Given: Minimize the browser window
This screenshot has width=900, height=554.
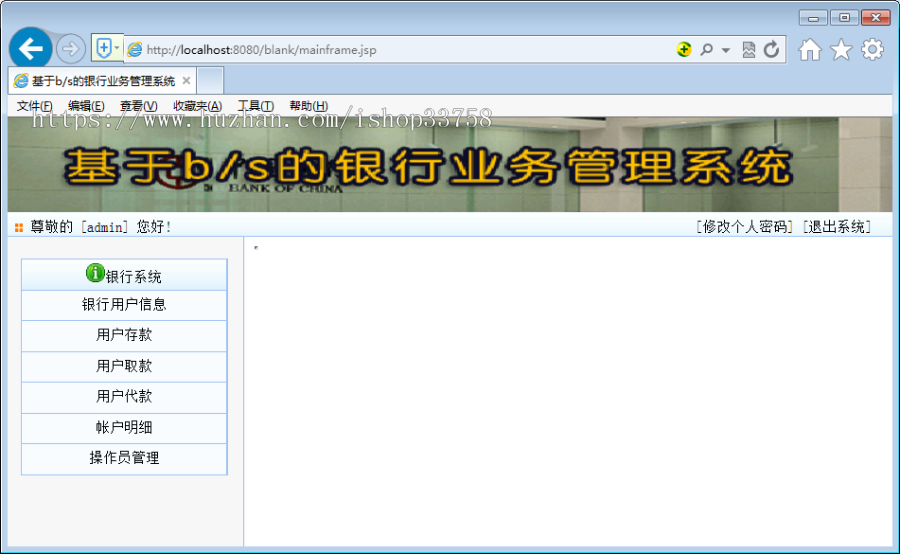Looking at the screenshot, I should (813, 18).
